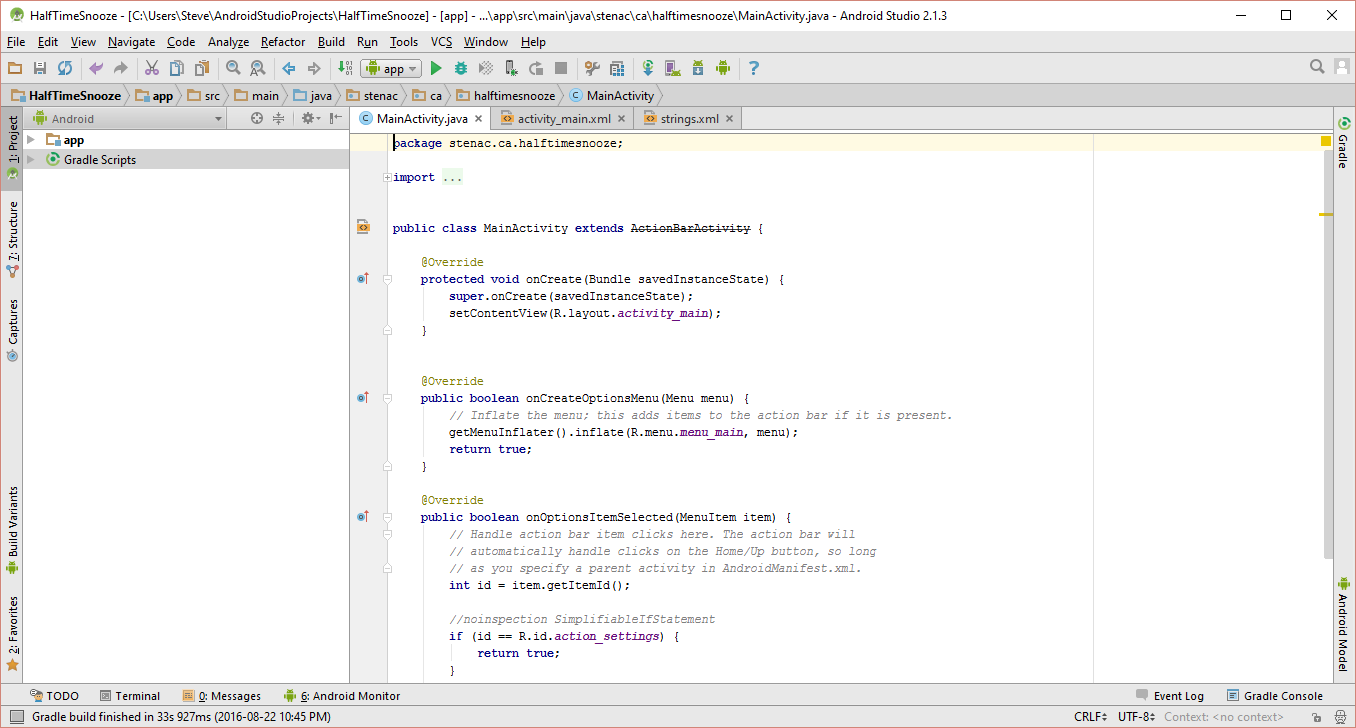Click the Paste clipboard icon
Image resolution: width=1356 pixels, height=728 pixels.
[202, 68]
